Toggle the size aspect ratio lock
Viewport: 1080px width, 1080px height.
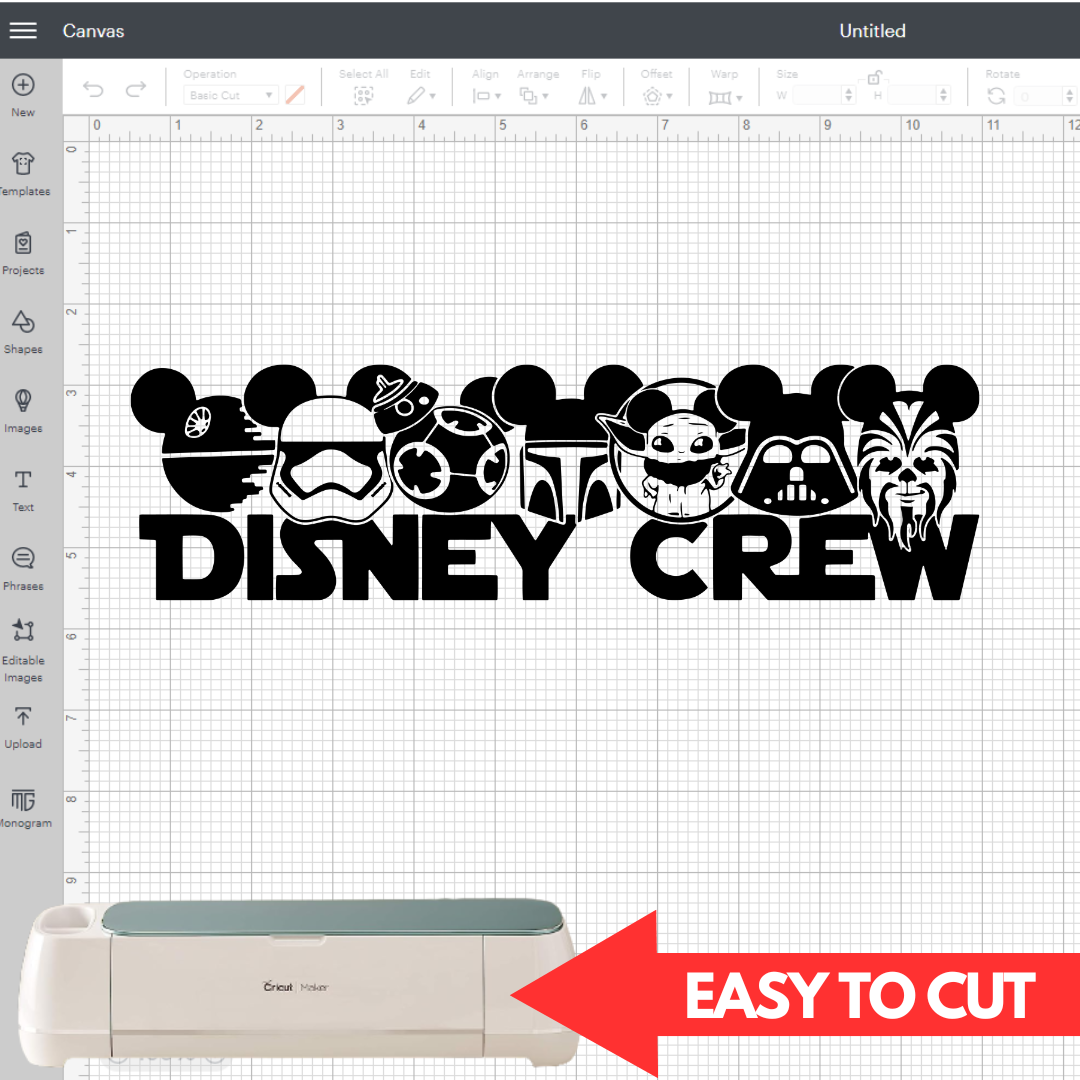874,76
